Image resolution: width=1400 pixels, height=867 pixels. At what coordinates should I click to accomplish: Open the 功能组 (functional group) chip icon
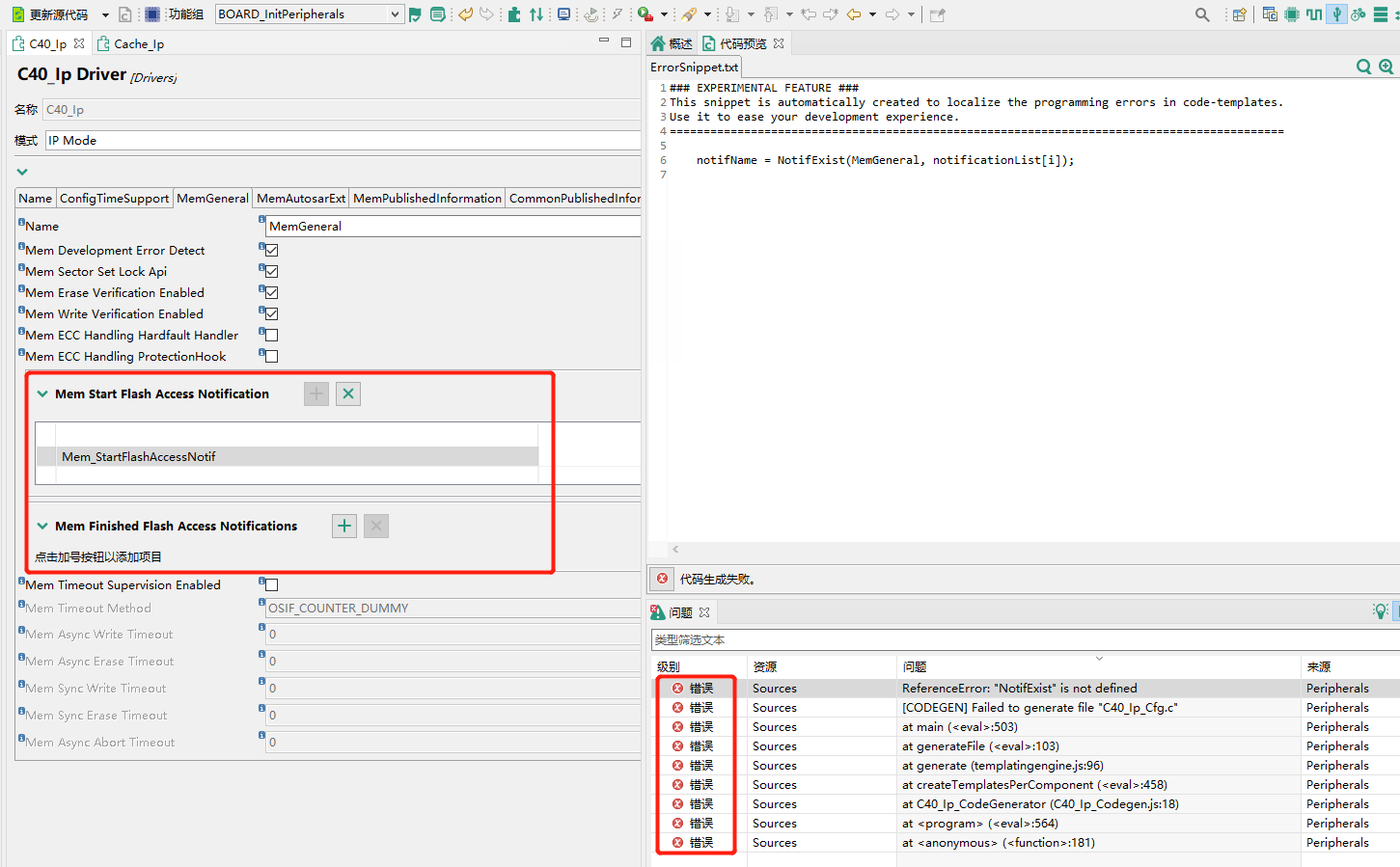pos(152,14)
